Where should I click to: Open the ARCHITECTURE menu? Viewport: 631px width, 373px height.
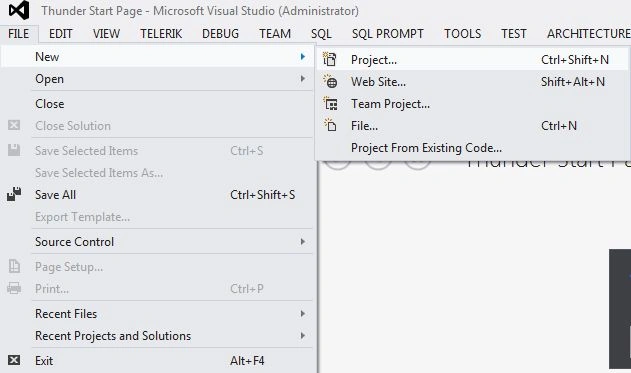(x=588, y=33)
